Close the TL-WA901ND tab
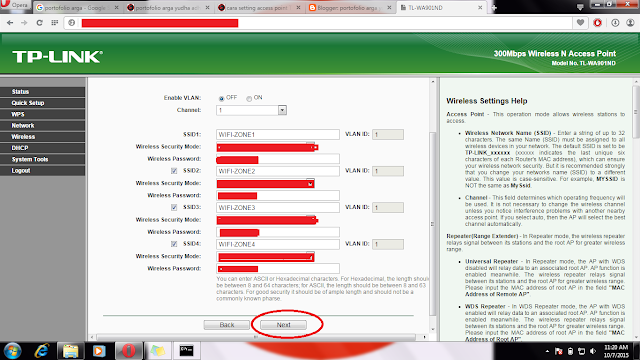 [x=480, y=7]
